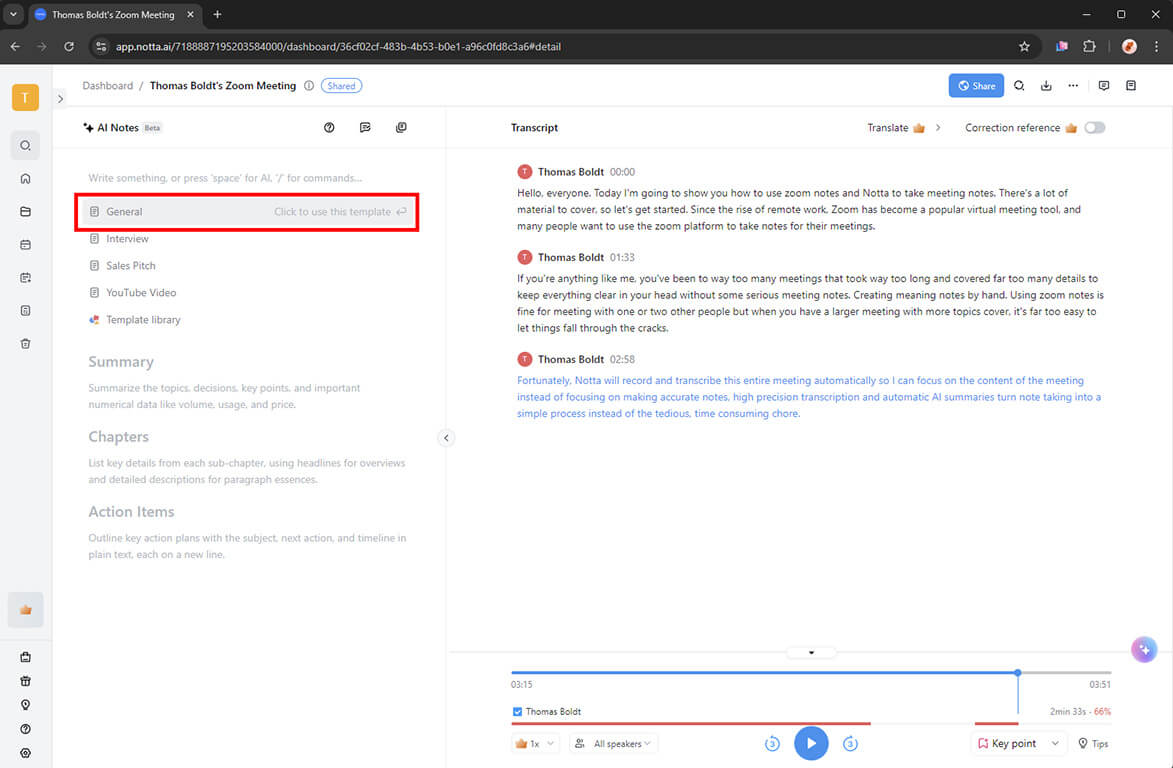Click the Action Items heading in AI Notes
The height and width of the screenshot is (768, 1173).
coord(131,512)
